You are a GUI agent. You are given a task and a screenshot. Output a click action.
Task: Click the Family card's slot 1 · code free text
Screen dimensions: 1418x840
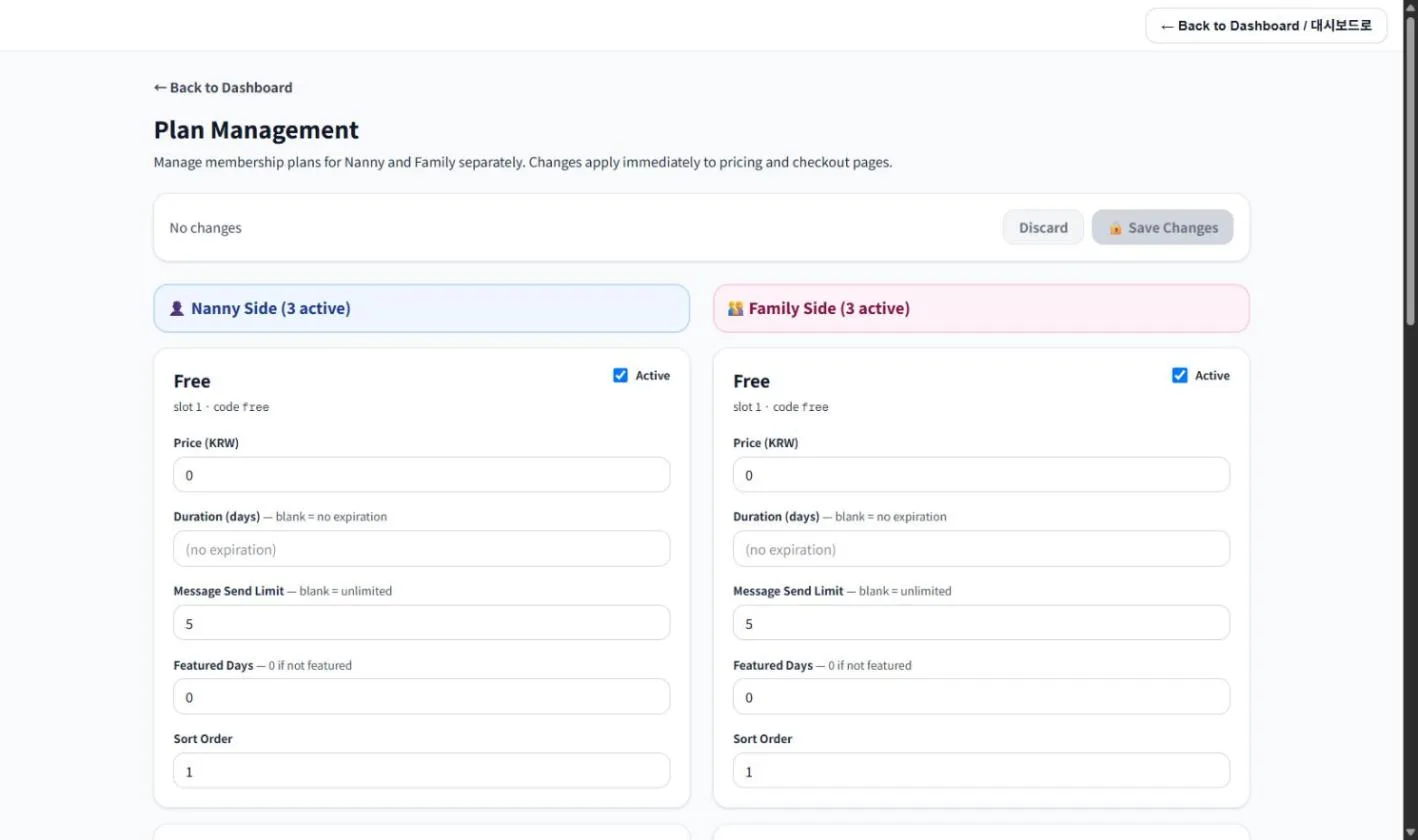(x=781, y=407)
